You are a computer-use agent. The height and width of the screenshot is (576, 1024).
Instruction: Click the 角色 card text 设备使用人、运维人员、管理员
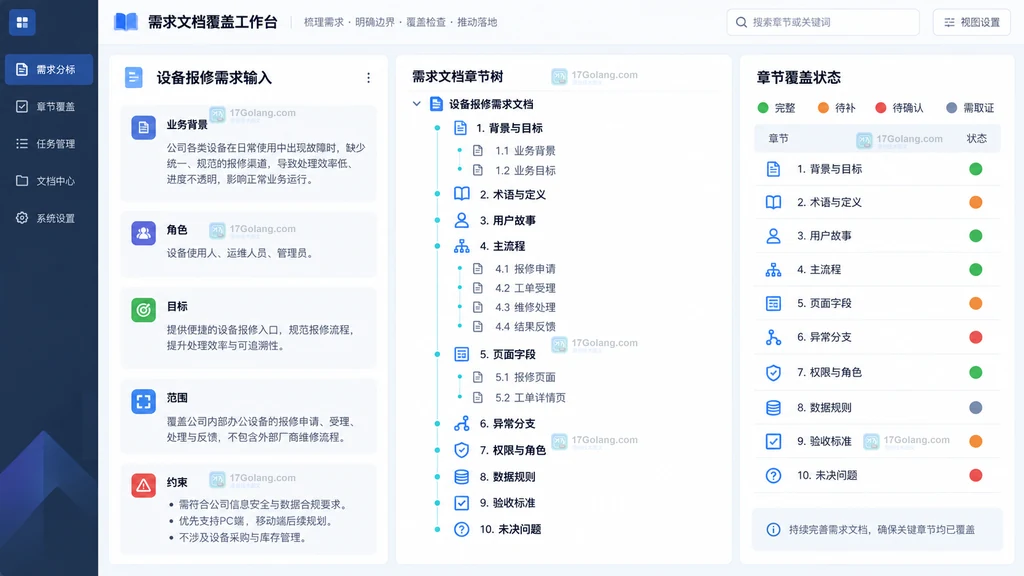tap(240, 253)
